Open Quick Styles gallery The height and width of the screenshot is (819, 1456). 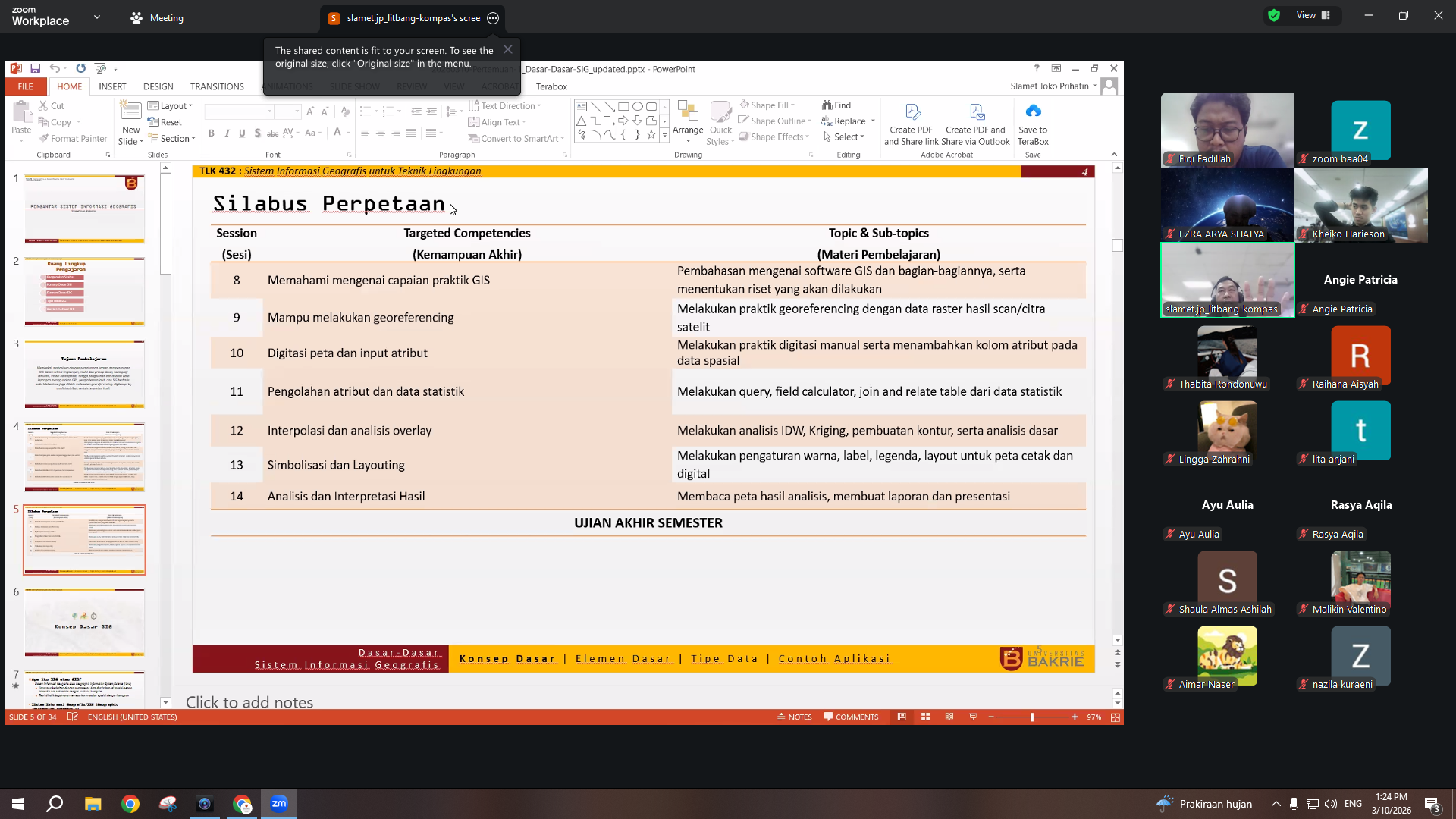coord(720,123)
